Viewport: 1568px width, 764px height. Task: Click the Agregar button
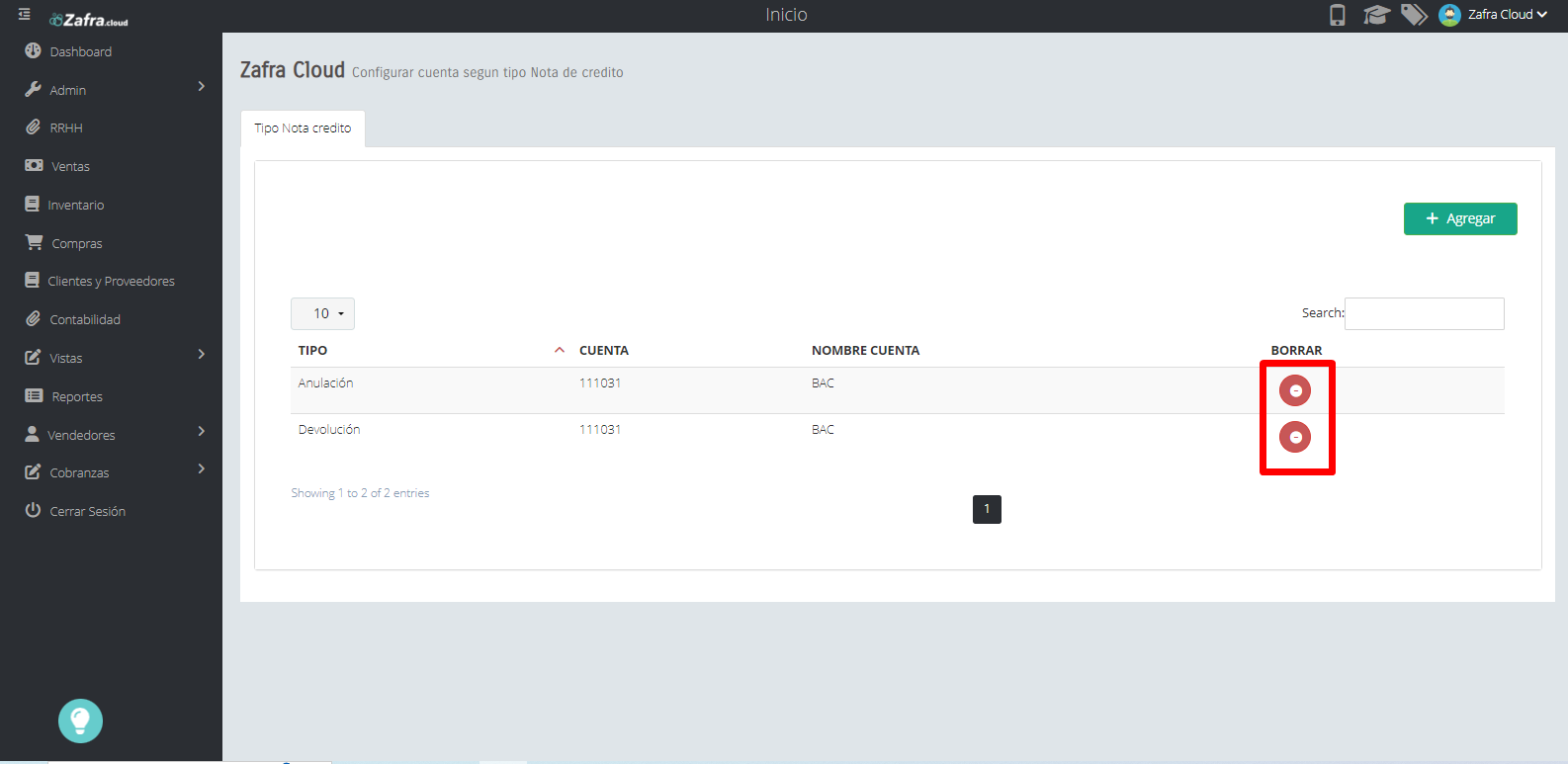pos(1460,218)
